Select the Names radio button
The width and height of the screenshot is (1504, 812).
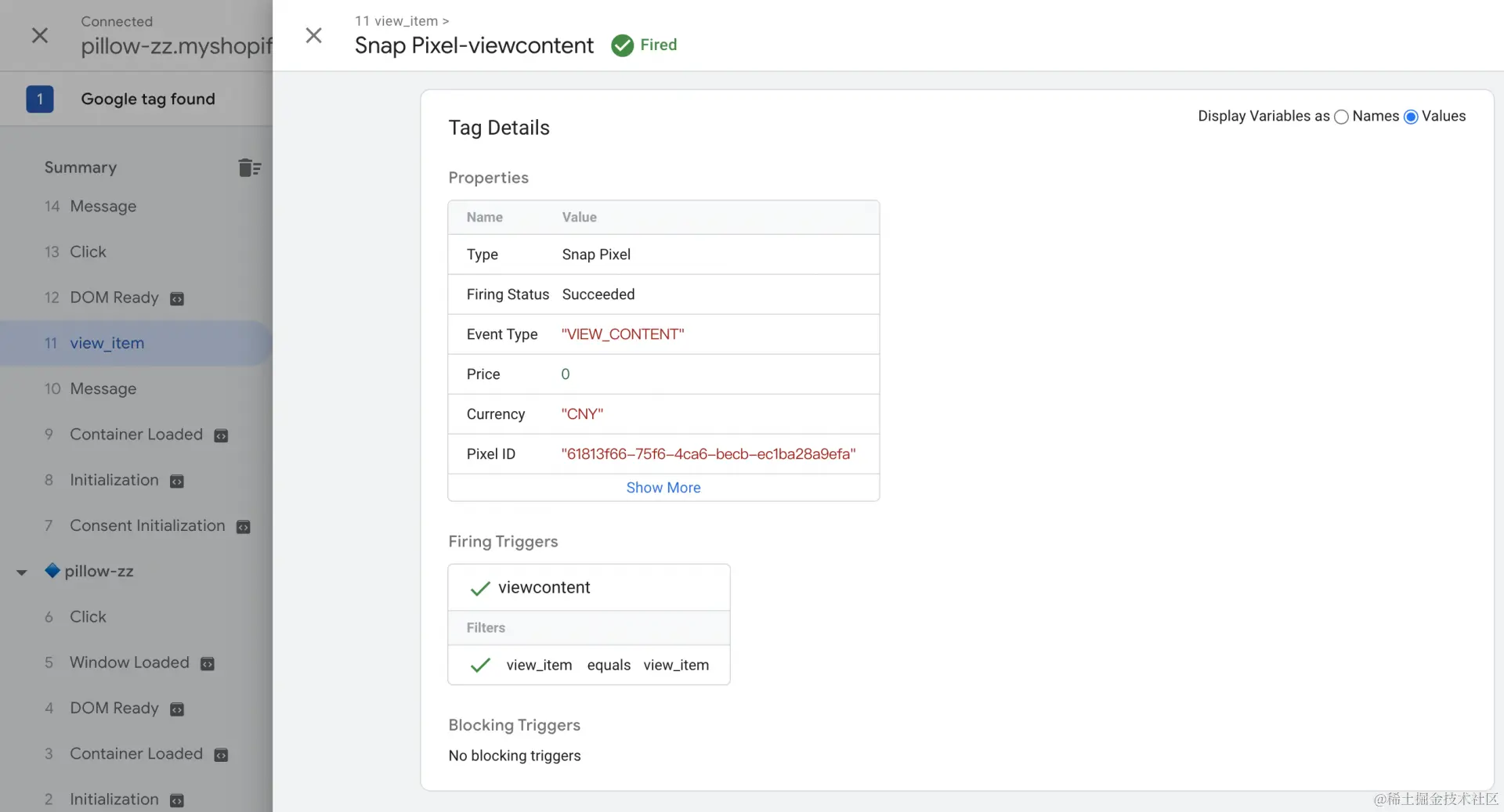pos(1341,117)
